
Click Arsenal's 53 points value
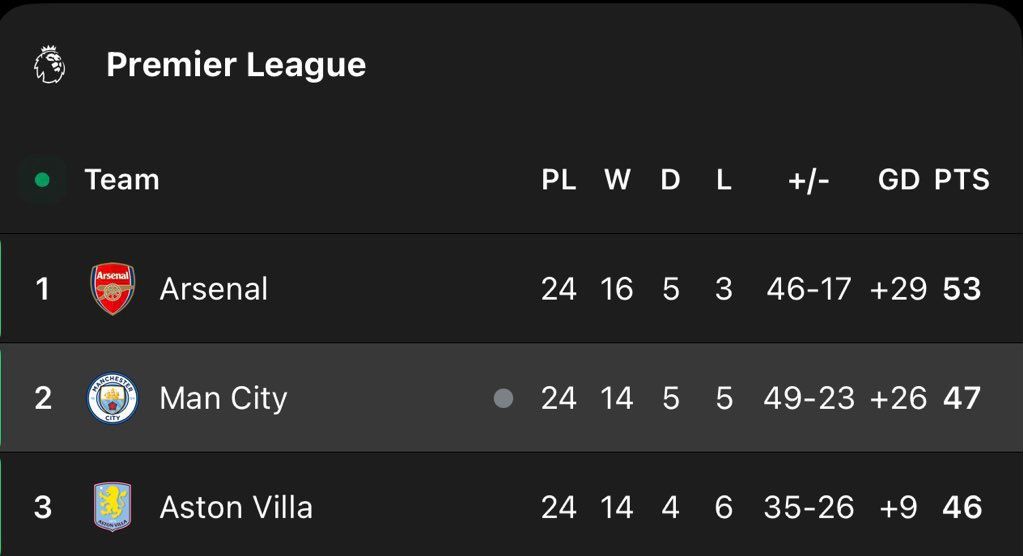click(x=961, y=289)
